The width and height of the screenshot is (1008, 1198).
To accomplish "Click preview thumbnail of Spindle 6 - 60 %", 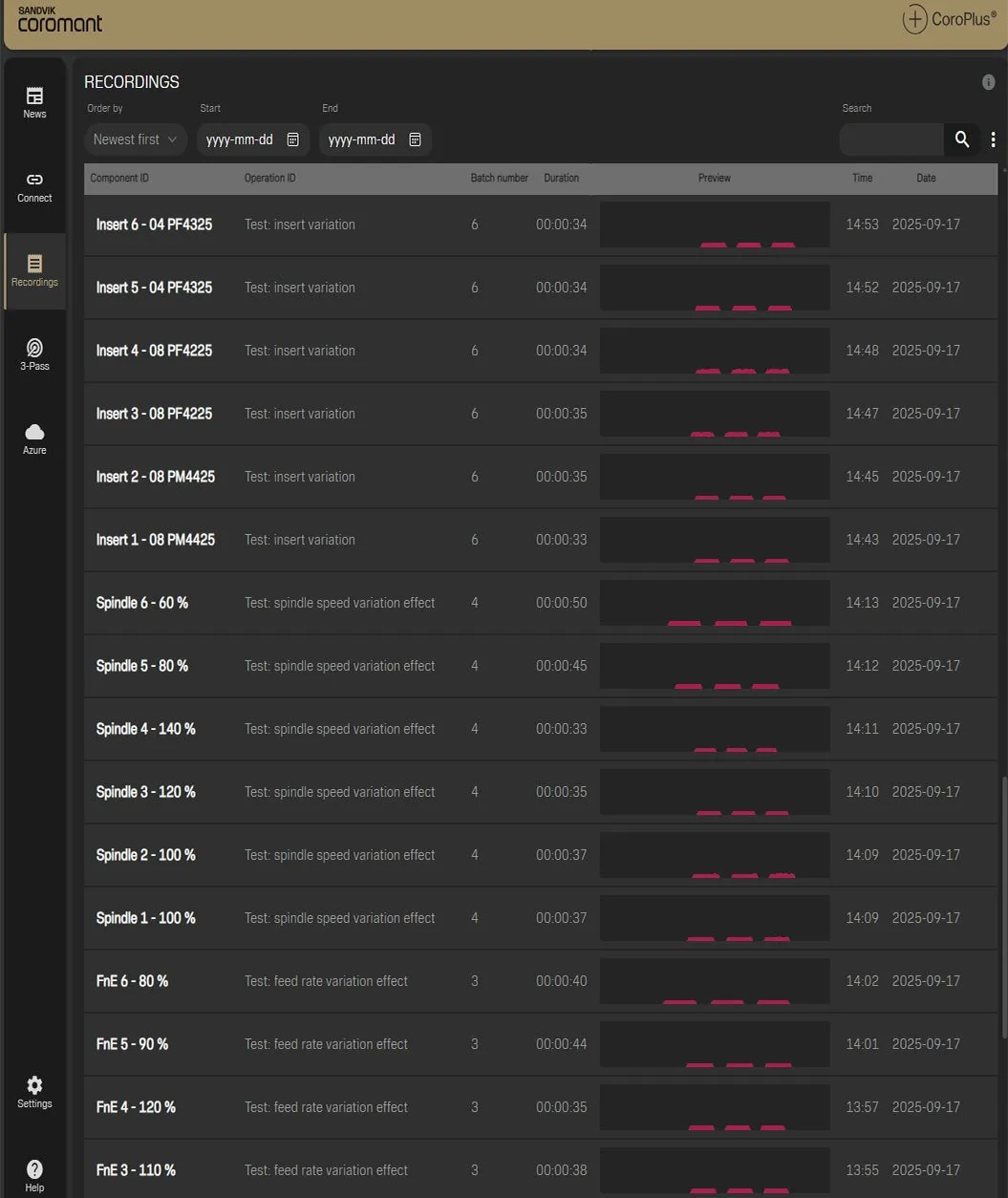I will click(x=714, y=603).
